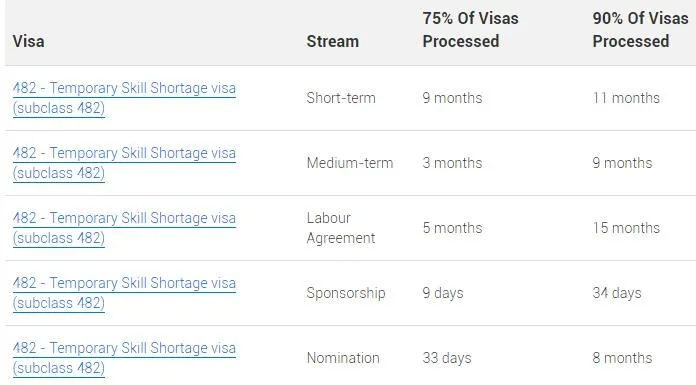Click the 8 months processing time cell

point(622,358)
